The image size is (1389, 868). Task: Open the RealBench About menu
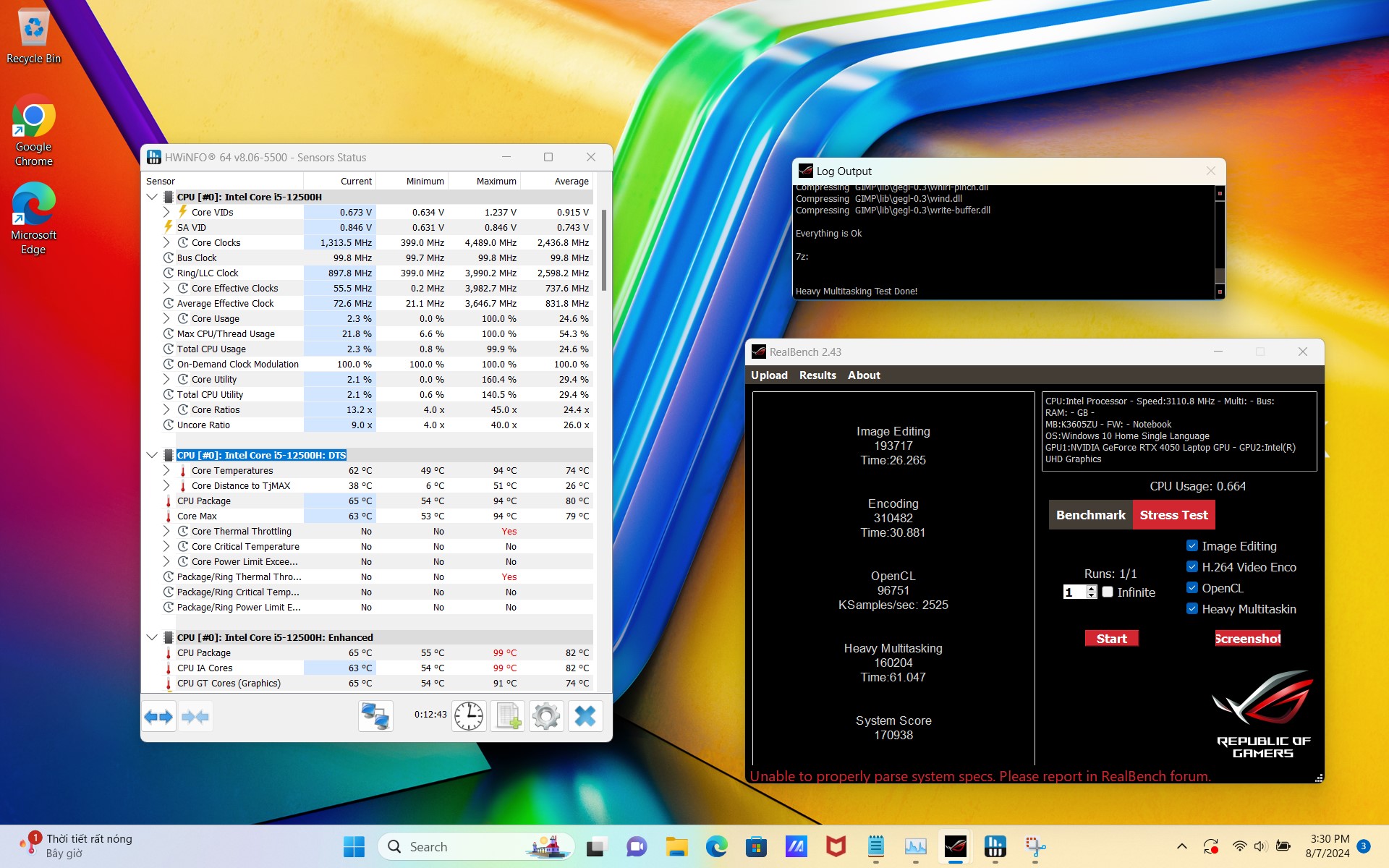[x=864, y=375]
